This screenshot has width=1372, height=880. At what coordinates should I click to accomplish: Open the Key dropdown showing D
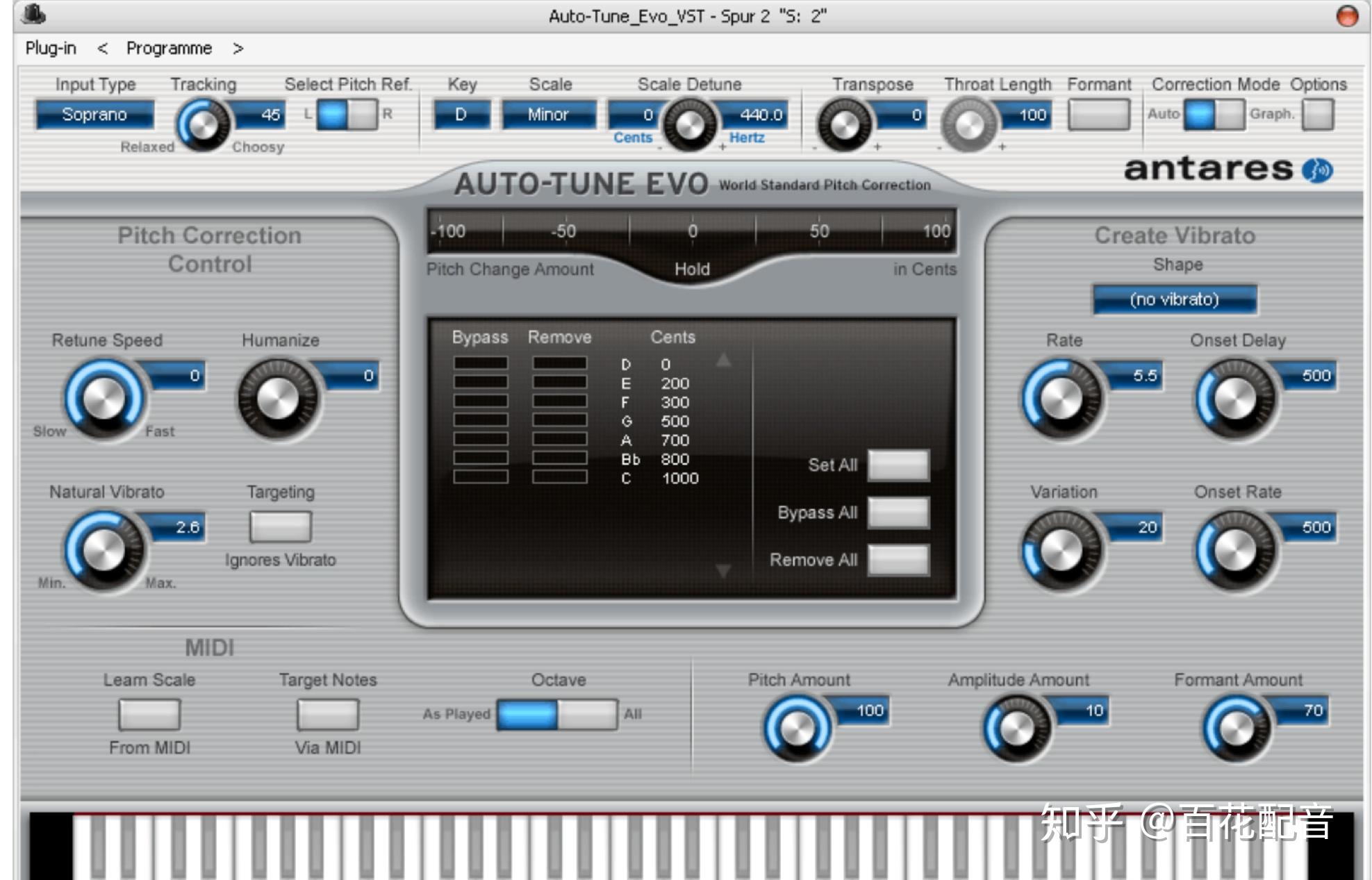click(x=462, y=115)
